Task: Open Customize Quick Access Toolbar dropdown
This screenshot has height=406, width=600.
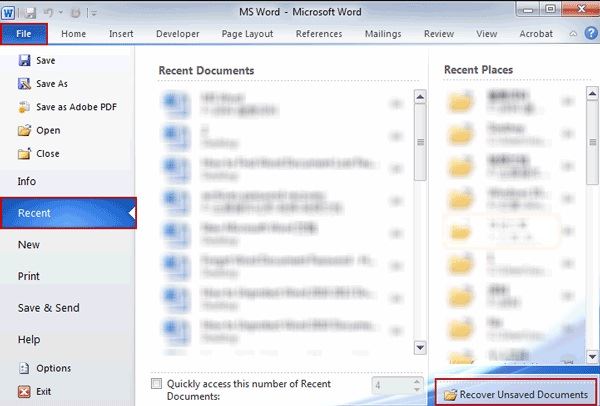Action: point(93,13)
